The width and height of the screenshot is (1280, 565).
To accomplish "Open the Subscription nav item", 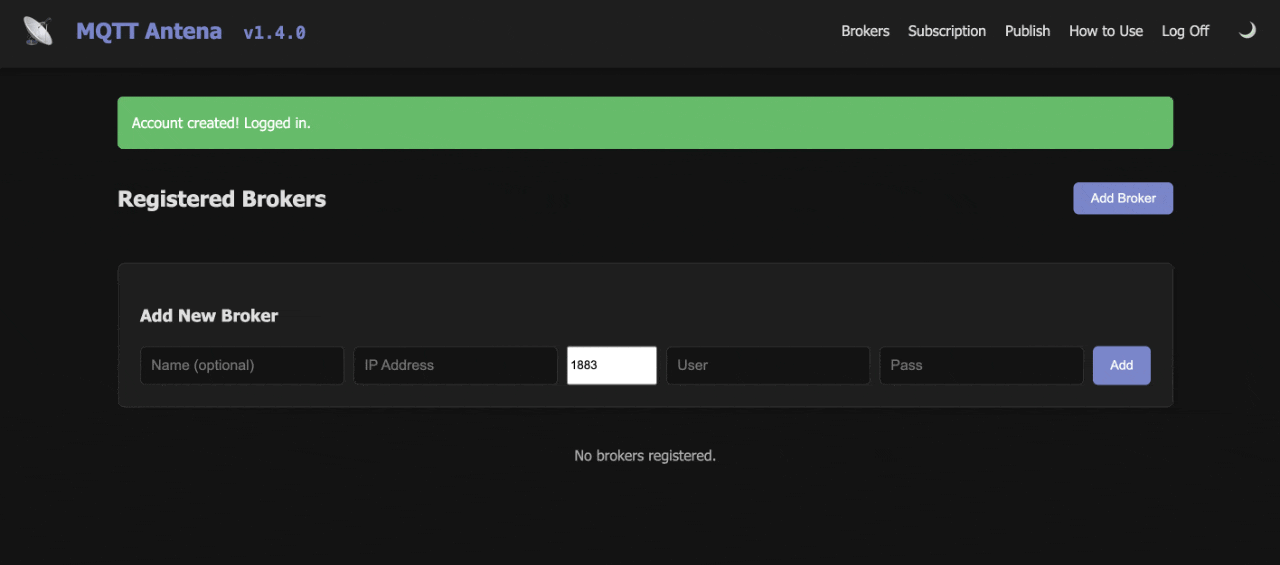I will [947, 31].
